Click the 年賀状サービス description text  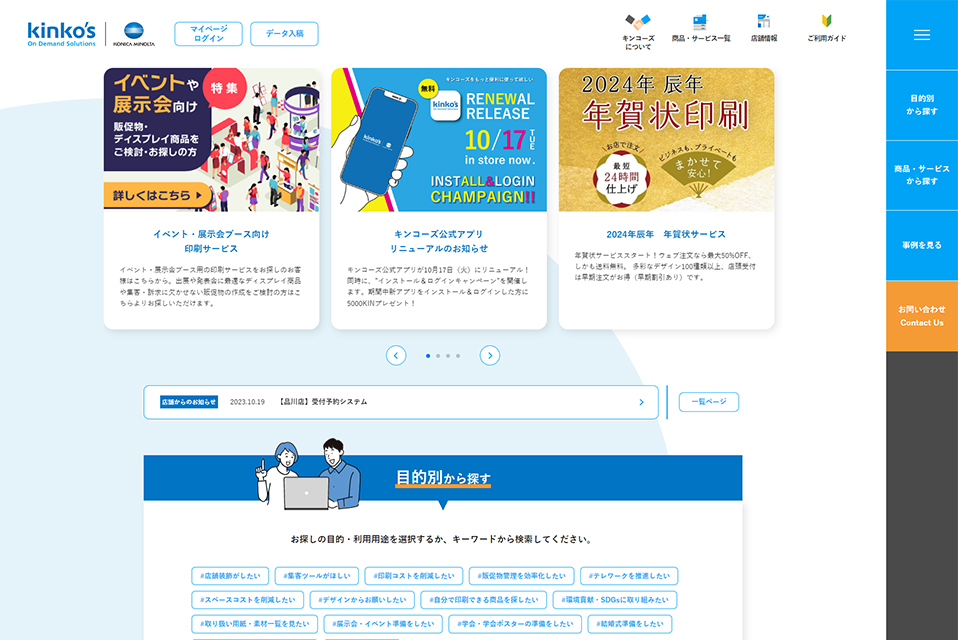coord(665,266)
